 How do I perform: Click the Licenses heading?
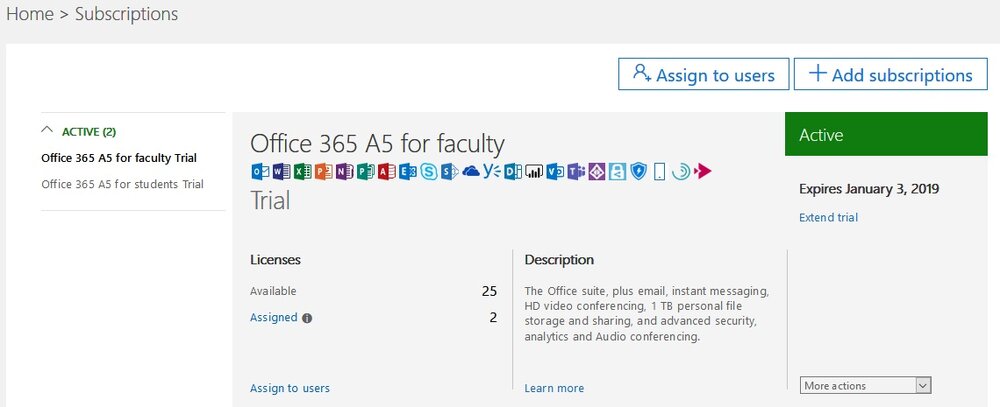(276, 260)
